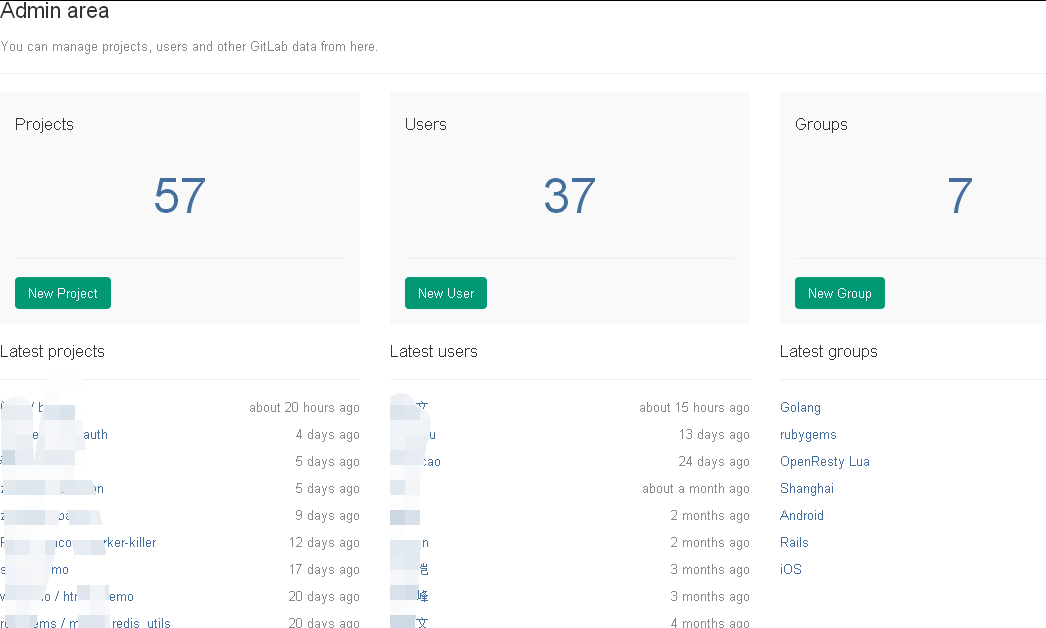The image size is (1046, 628).
Task: Open the Android group link
Action: [x=801, y=515]
